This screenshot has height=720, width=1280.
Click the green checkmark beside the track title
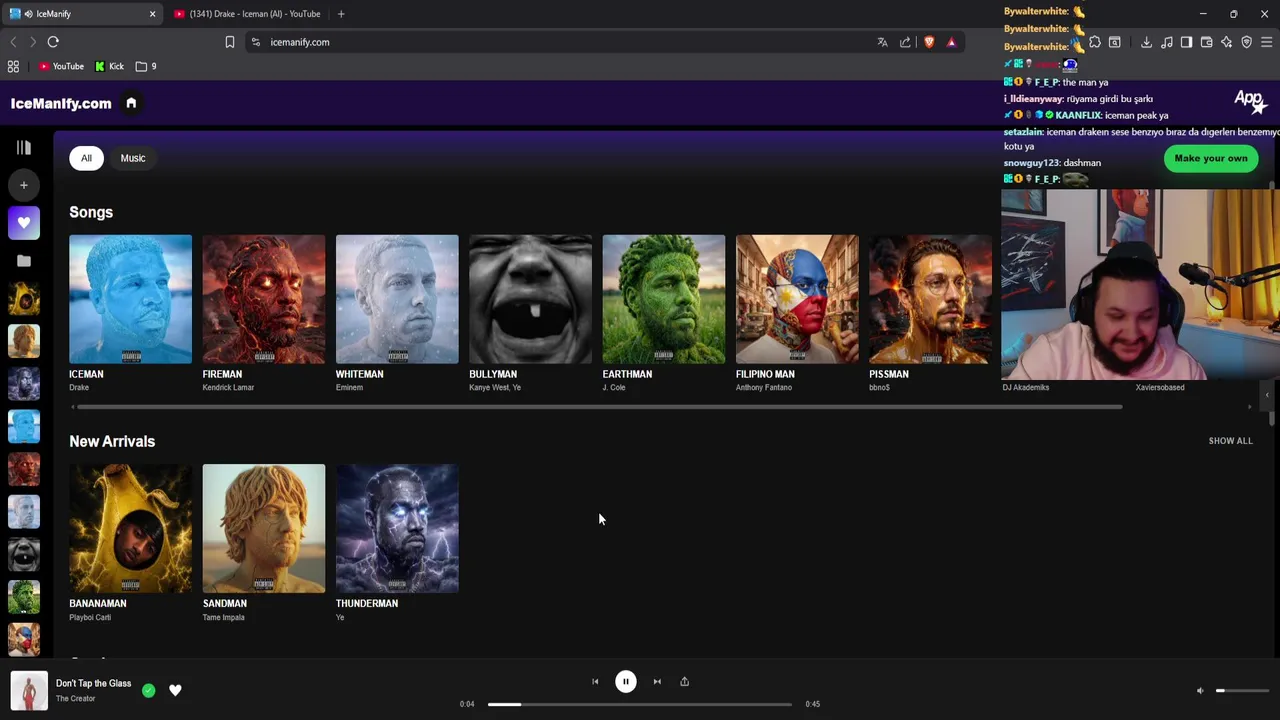tap(149, 690)
